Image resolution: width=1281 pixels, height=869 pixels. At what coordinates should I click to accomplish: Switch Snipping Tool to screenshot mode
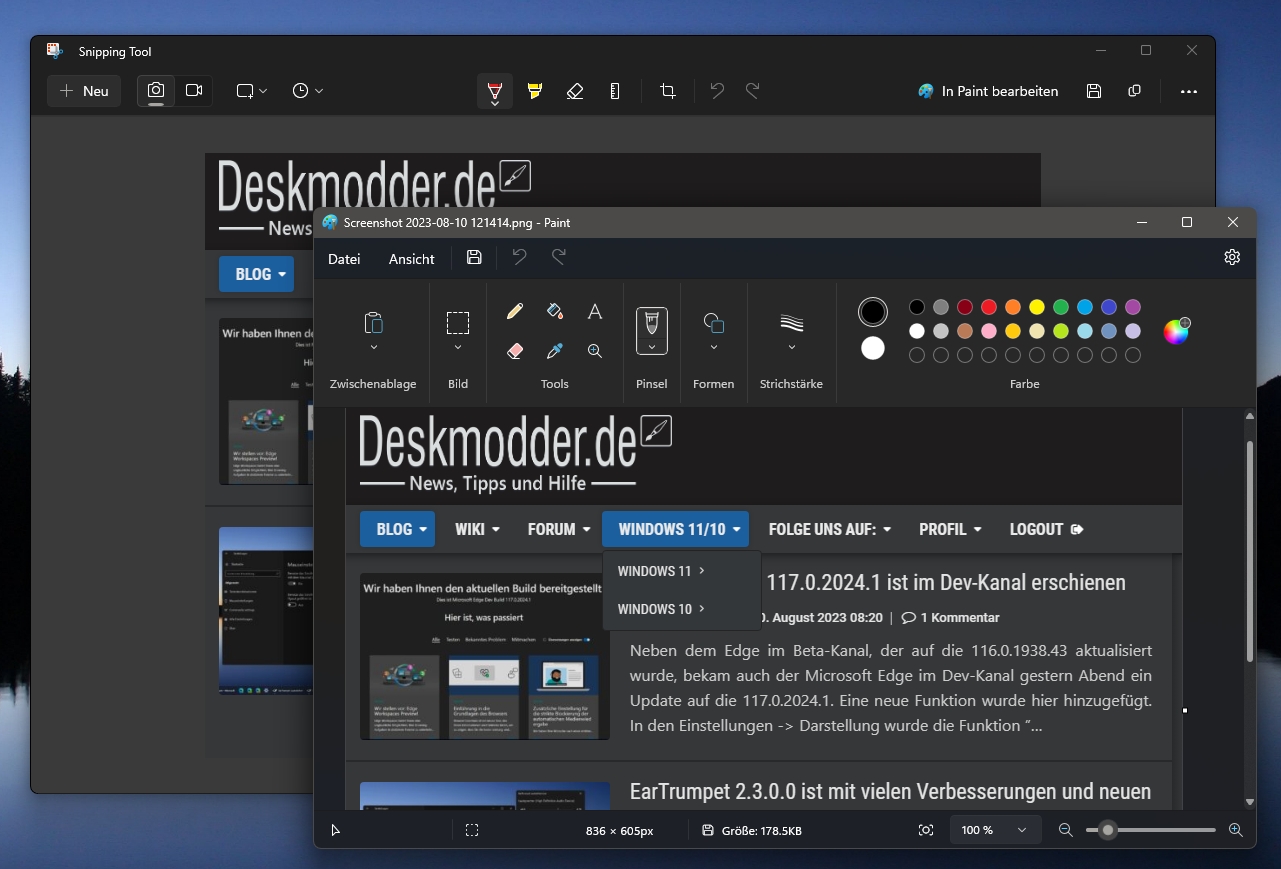156,91
